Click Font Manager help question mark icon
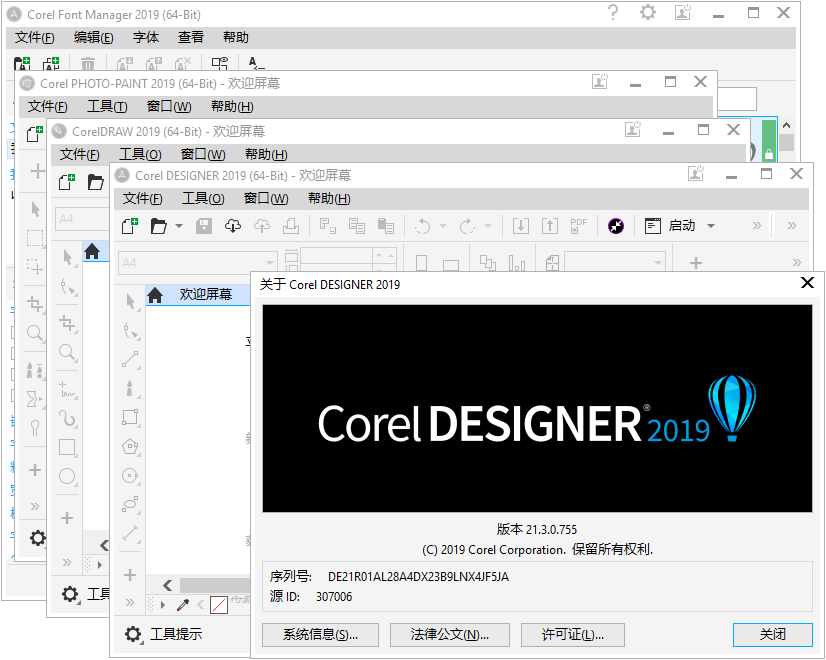The image size is (826, 660). pyautogui.click(x=613, y=12)
